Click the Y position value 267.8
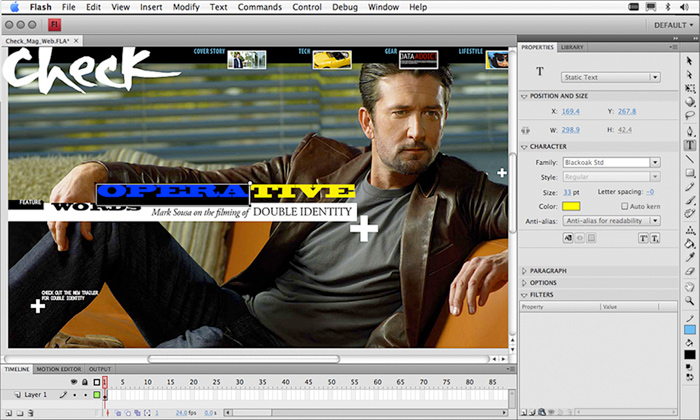The height and width of the screenshot is (420, 700). (x=627, y=111)
